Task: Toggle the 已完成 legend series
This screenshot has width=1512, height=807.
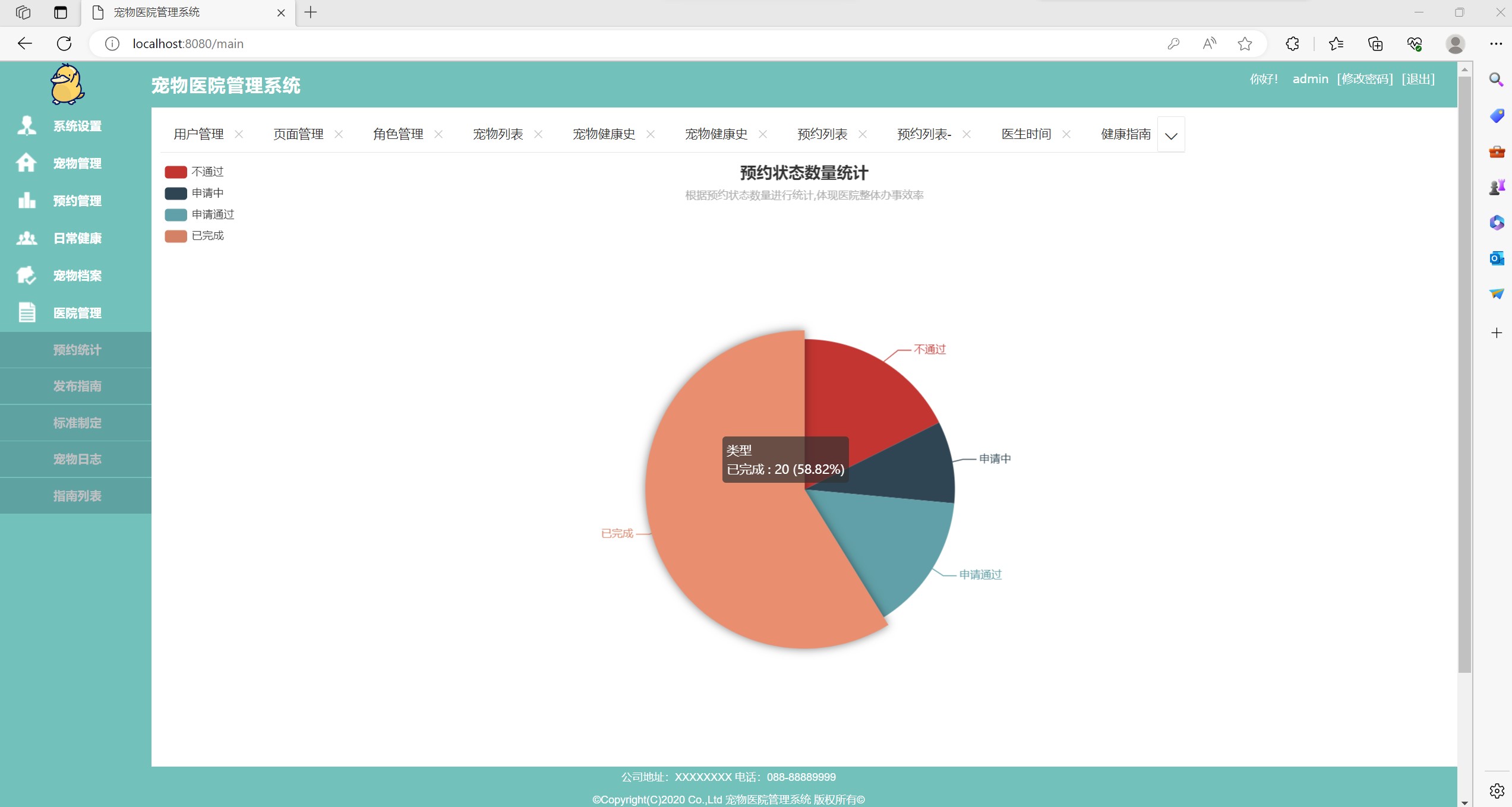Action: tap(194, 236)
